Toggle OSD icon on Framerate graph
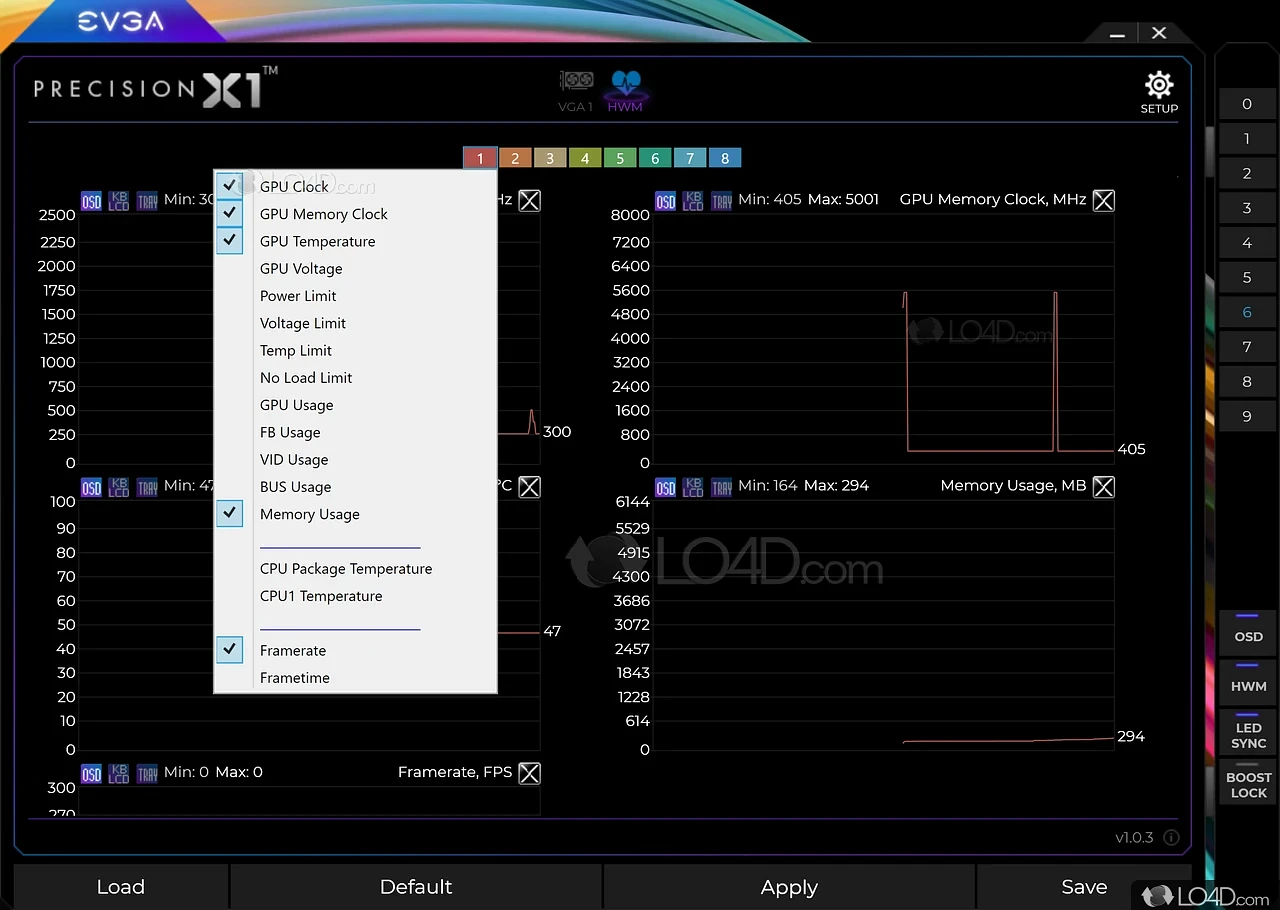The width and height of the screenshot is (1280, 910). [92, 774]
